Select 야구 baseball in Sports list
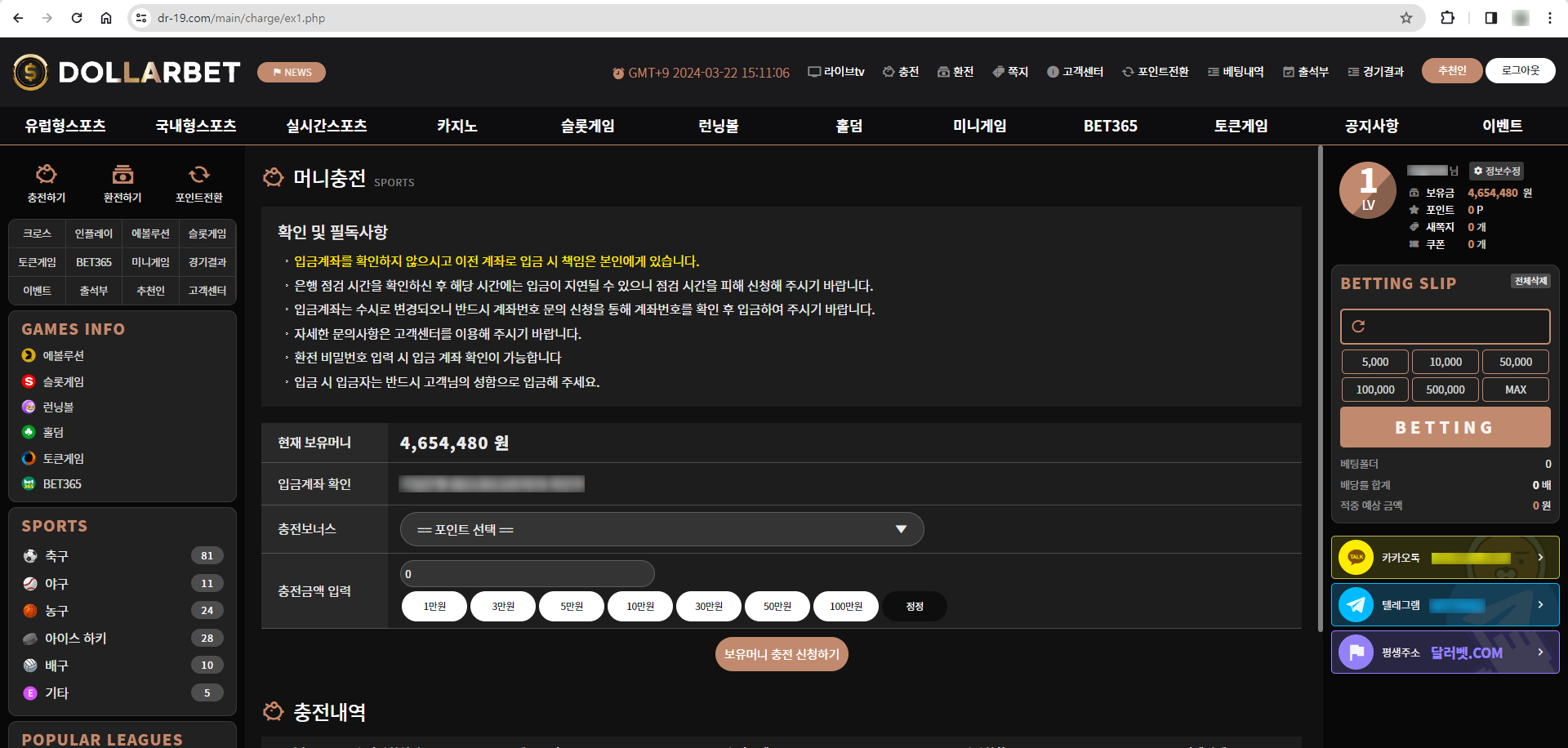The height and width of the screenshot is (748, 1568). (122, 584)
